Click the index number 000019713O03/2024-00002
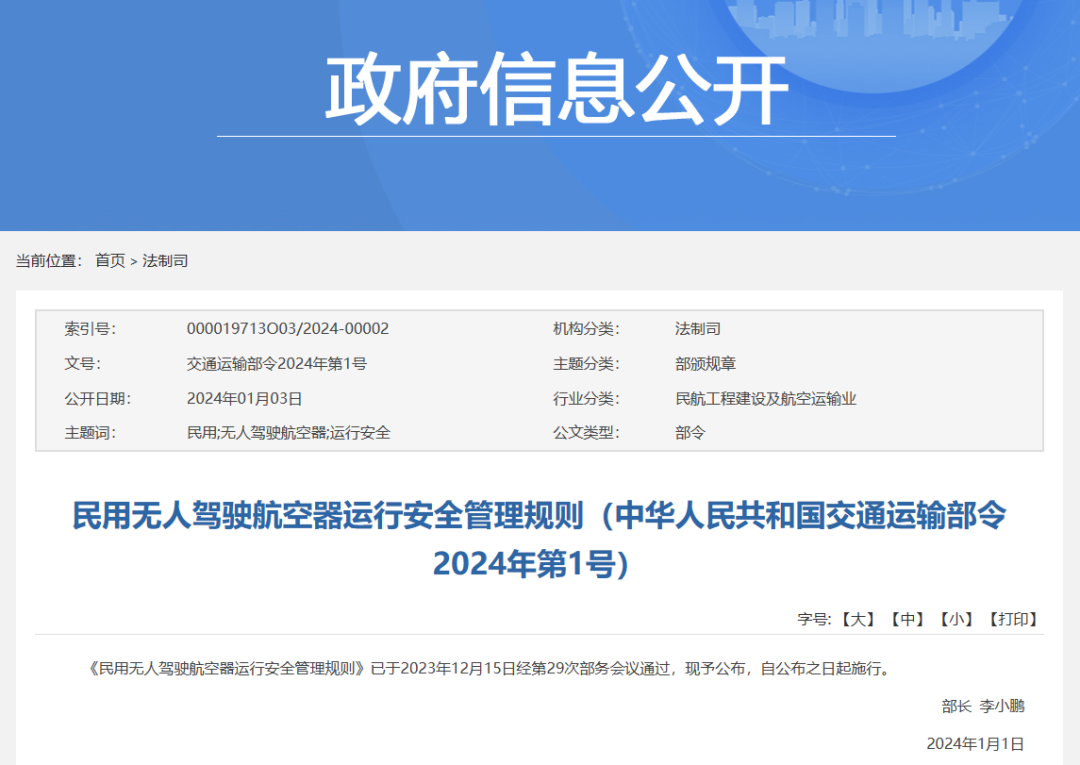 (x=288, y=328)
